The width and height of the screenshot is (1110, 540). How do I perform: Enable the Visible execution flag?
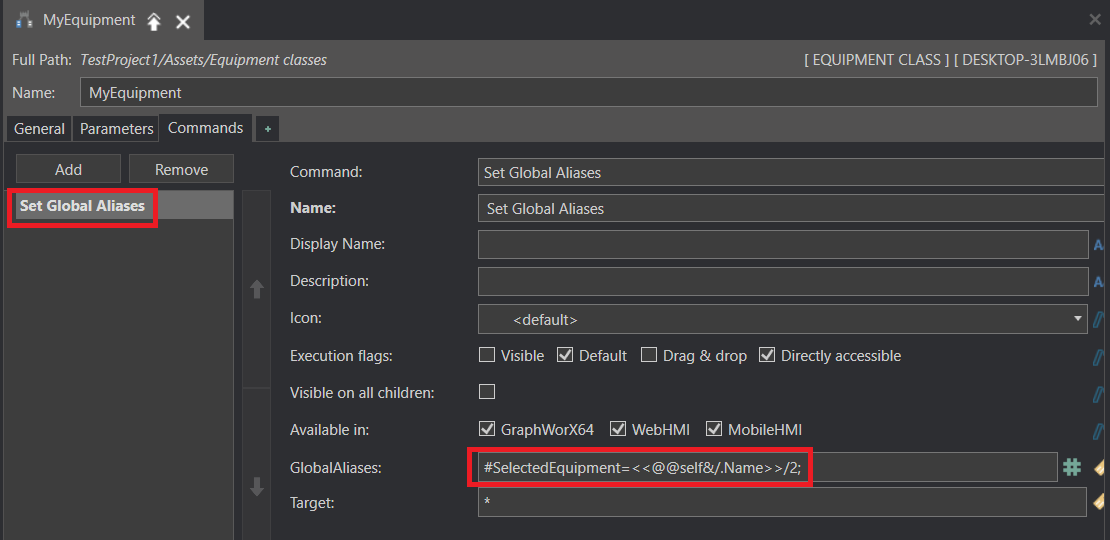(x=487, y=355)
